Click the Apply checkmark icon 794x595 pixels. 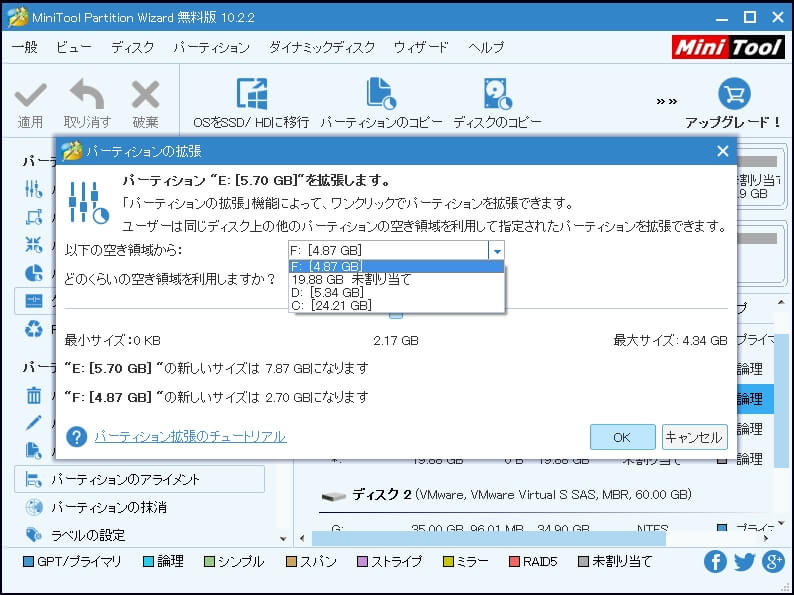pyautogui.click(x=30, y=95)
